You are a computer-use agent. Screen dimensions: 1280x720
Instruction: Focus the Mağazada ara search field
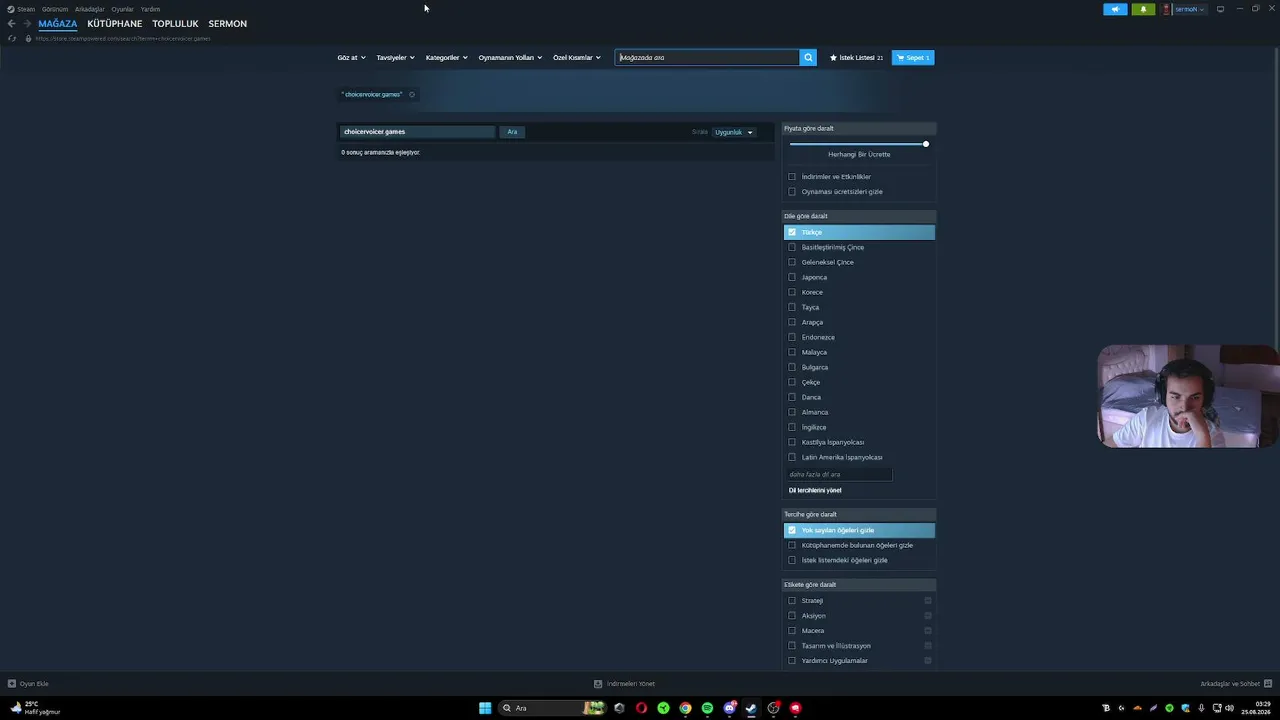(x=708, y=58)
